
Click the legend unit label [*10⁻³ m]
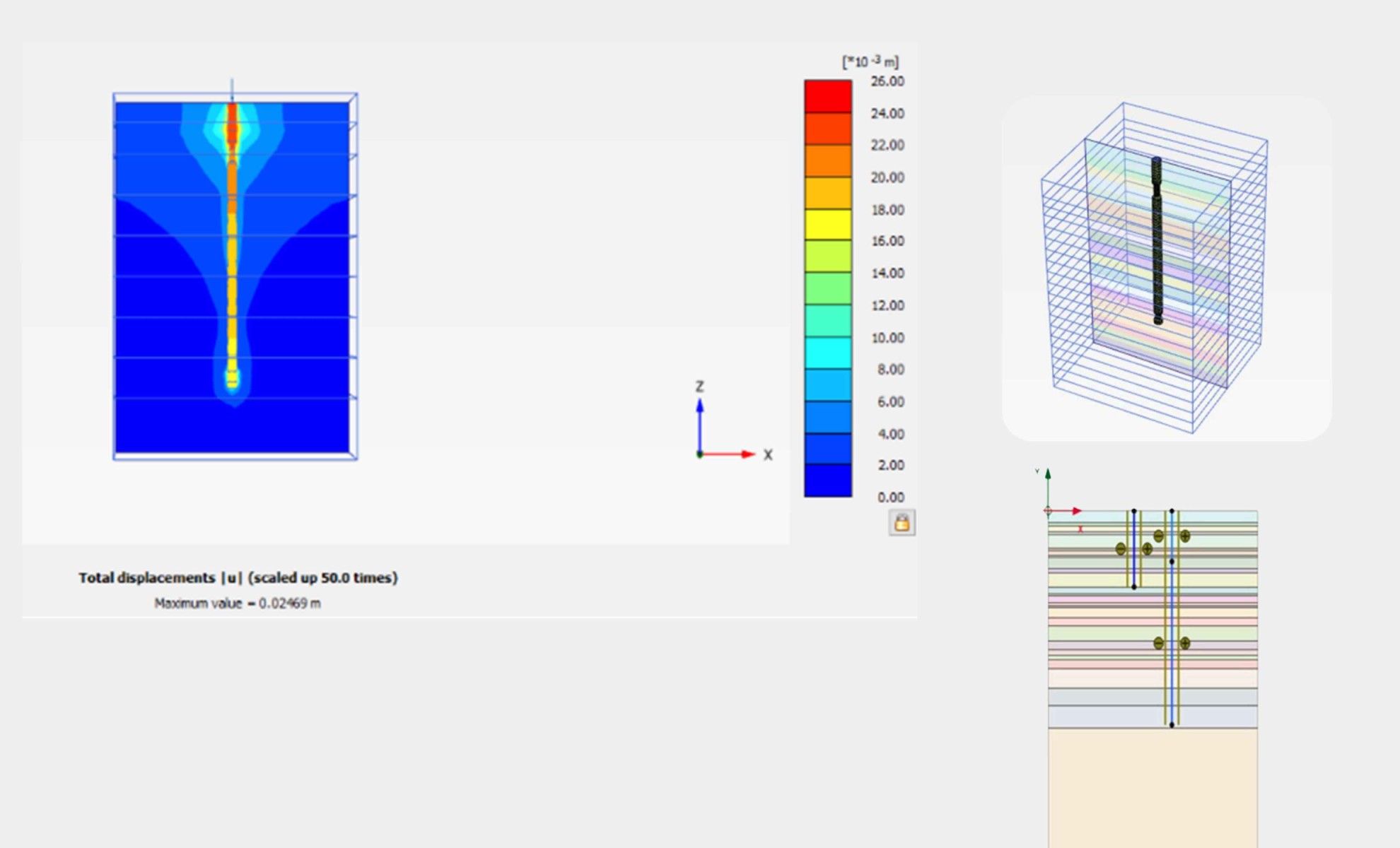870,62
